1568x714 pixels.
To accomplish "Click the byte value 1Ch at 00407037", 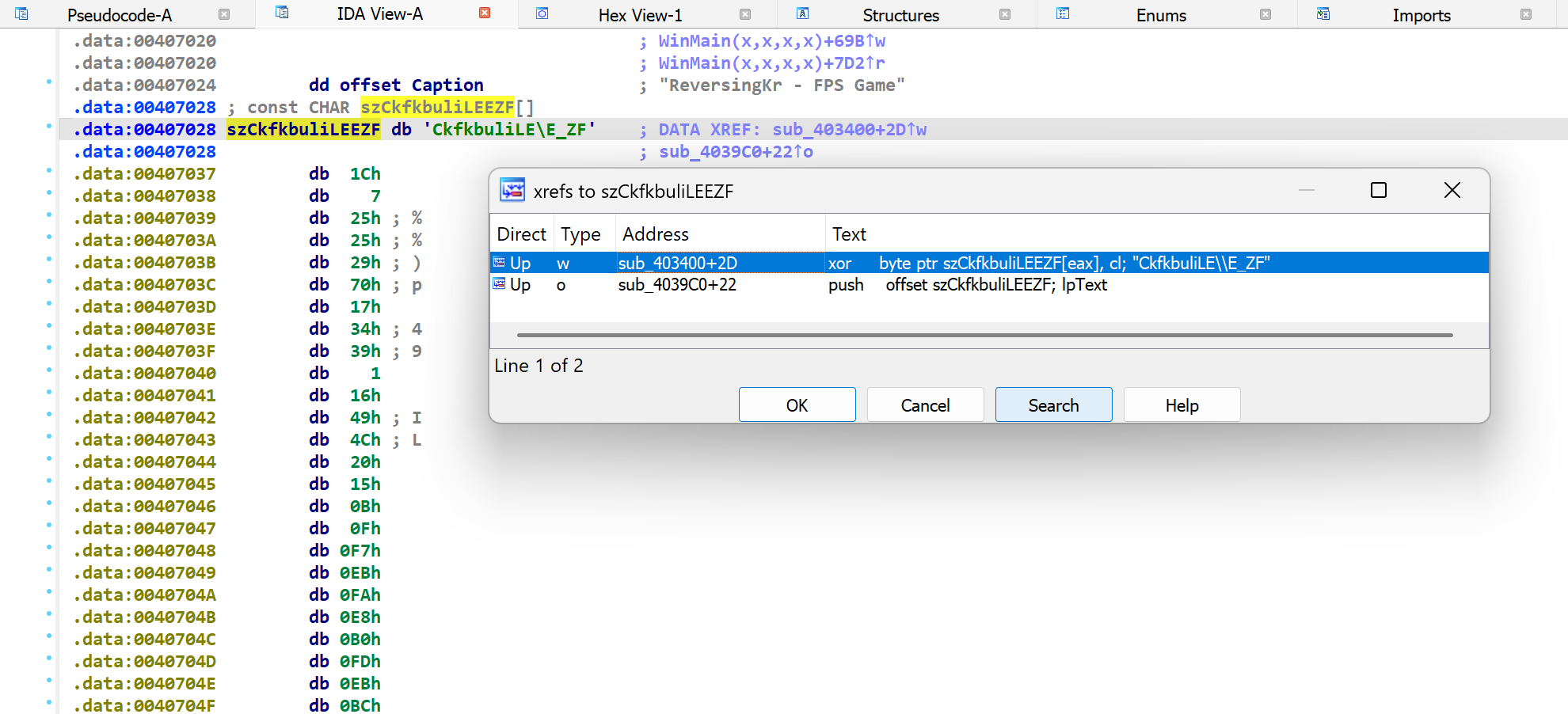I will [365, 173].
